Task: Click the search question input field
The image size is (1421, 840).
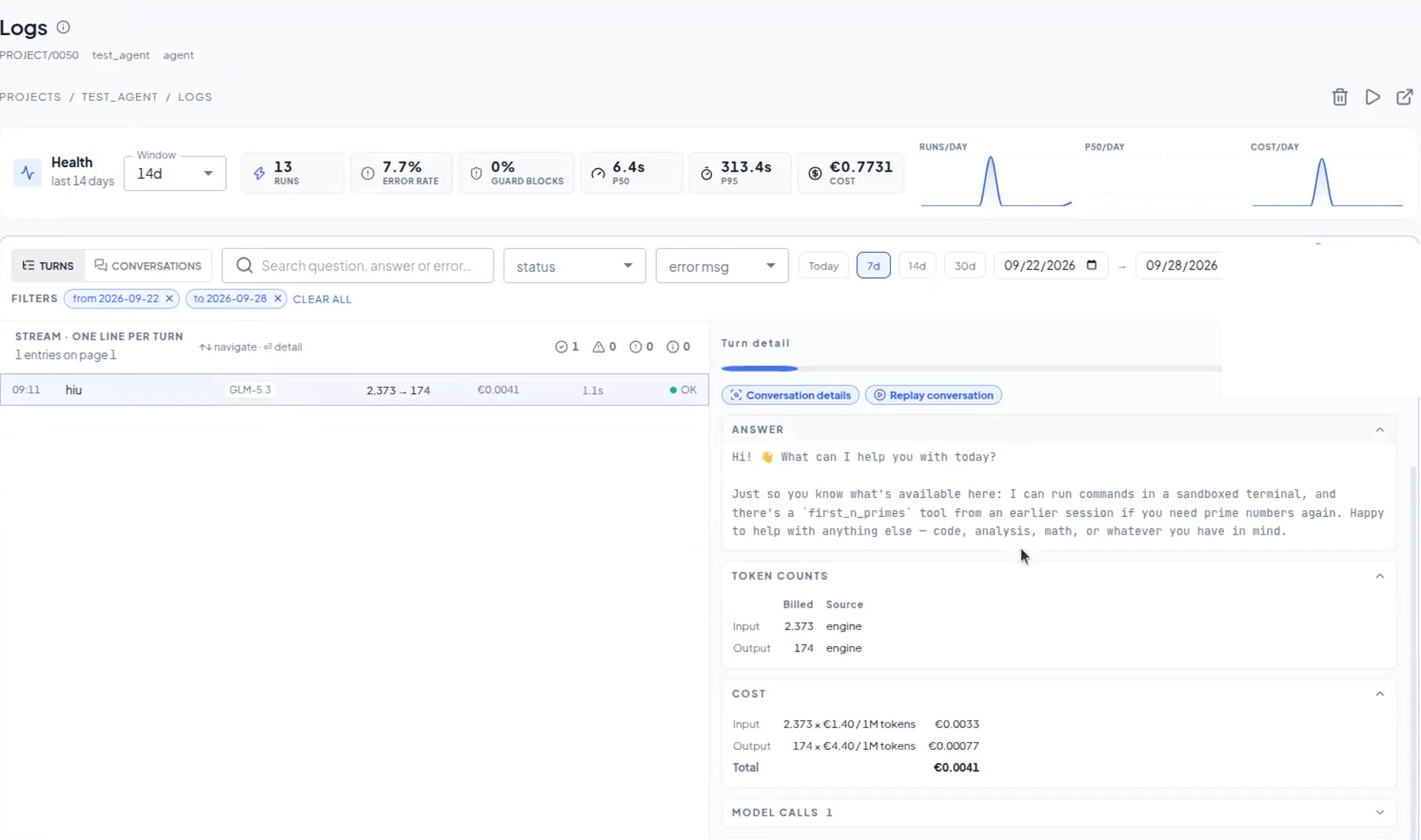Action: click(x=358, y=266)
